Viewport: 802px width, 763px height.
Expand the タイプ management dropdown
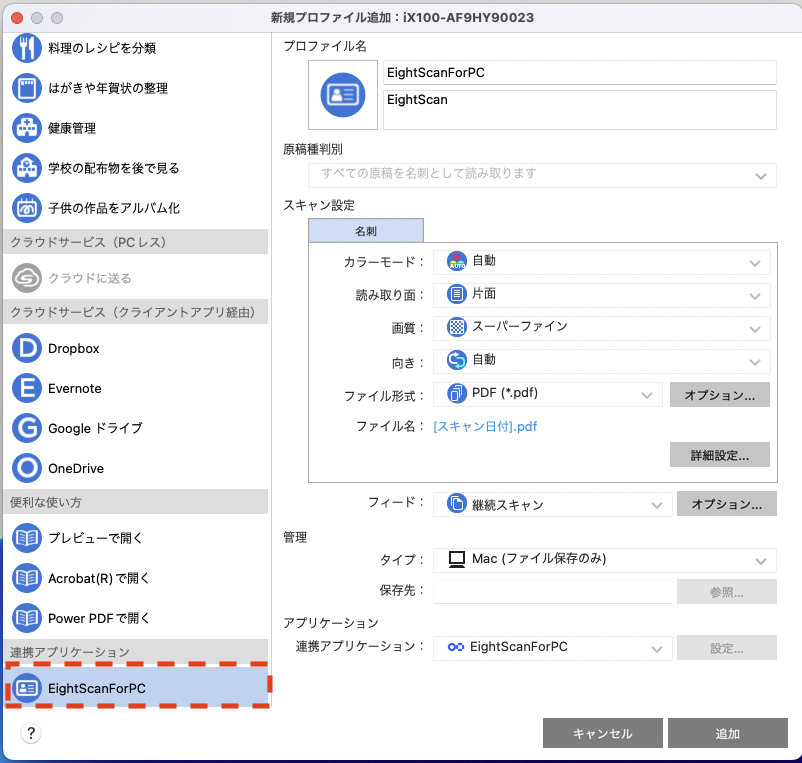605,560
